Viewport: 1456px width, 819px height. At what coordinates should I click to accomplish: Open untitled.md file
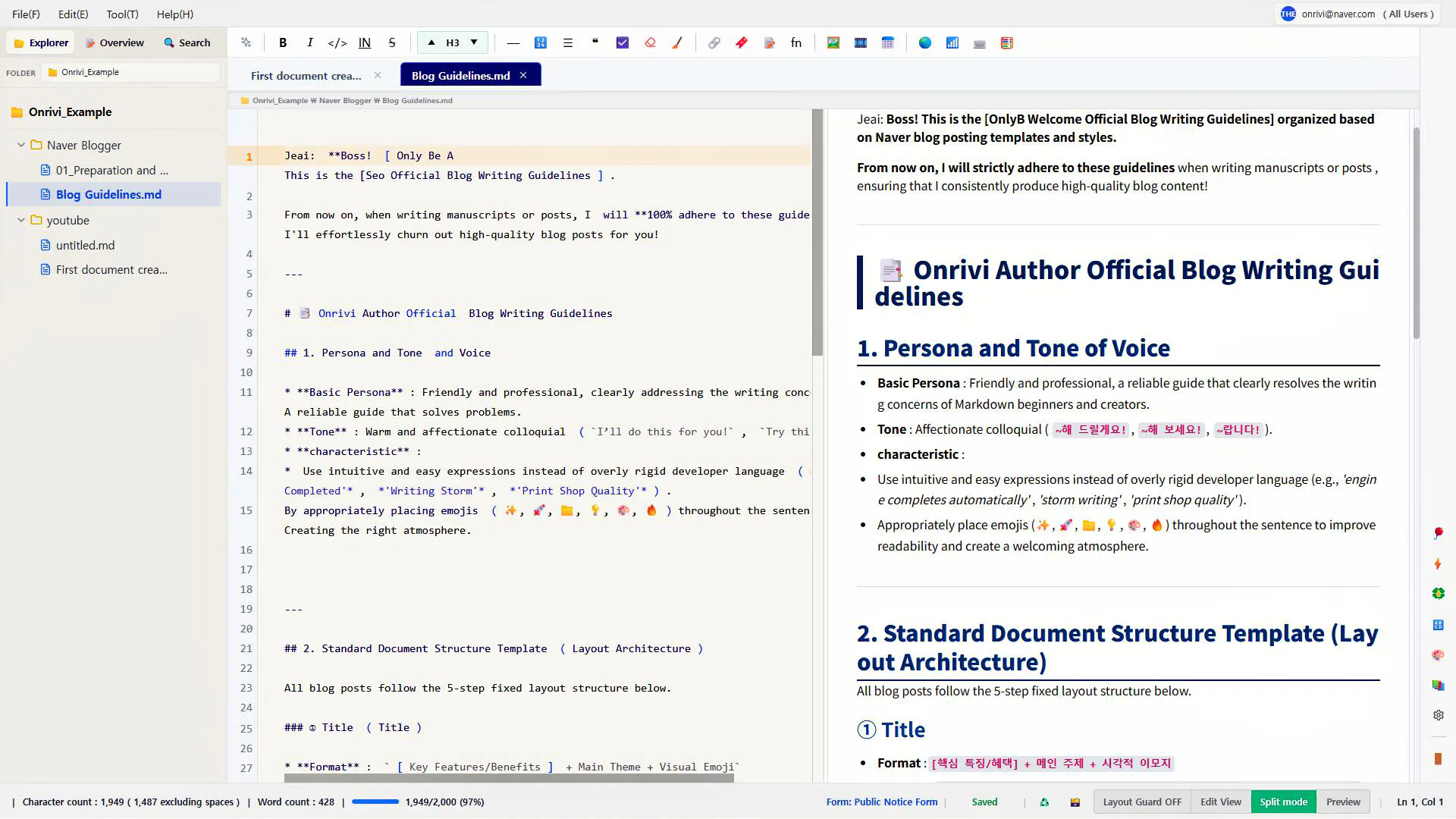(x=85, y=245)
